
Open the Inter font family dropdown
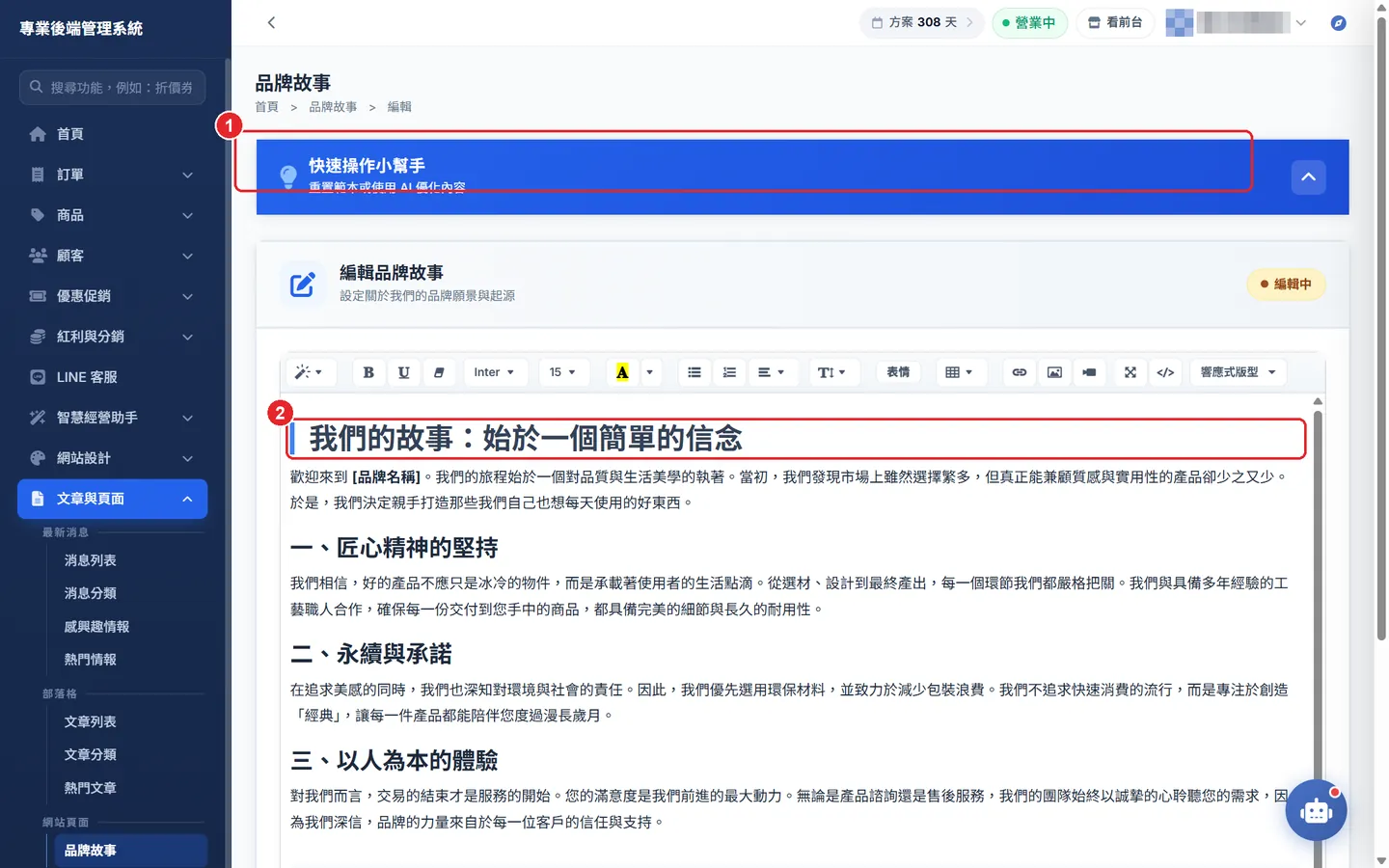[495, 372]
